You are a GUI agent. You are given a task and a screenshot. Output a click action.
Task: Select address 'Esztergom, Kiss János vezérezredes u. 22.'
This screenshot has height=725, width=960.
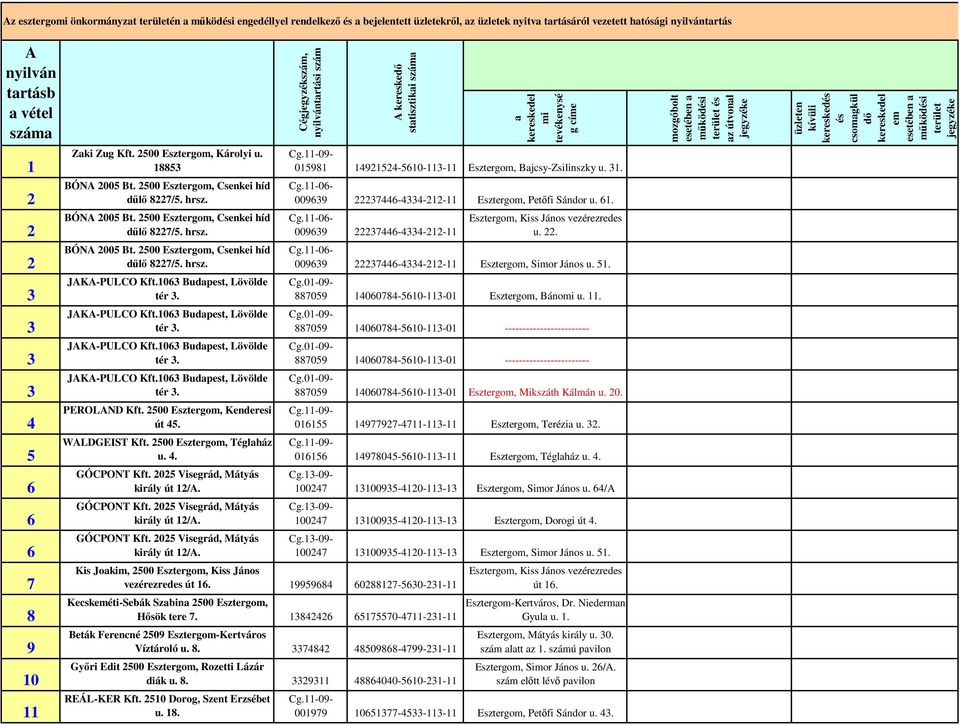coord(546,225)
